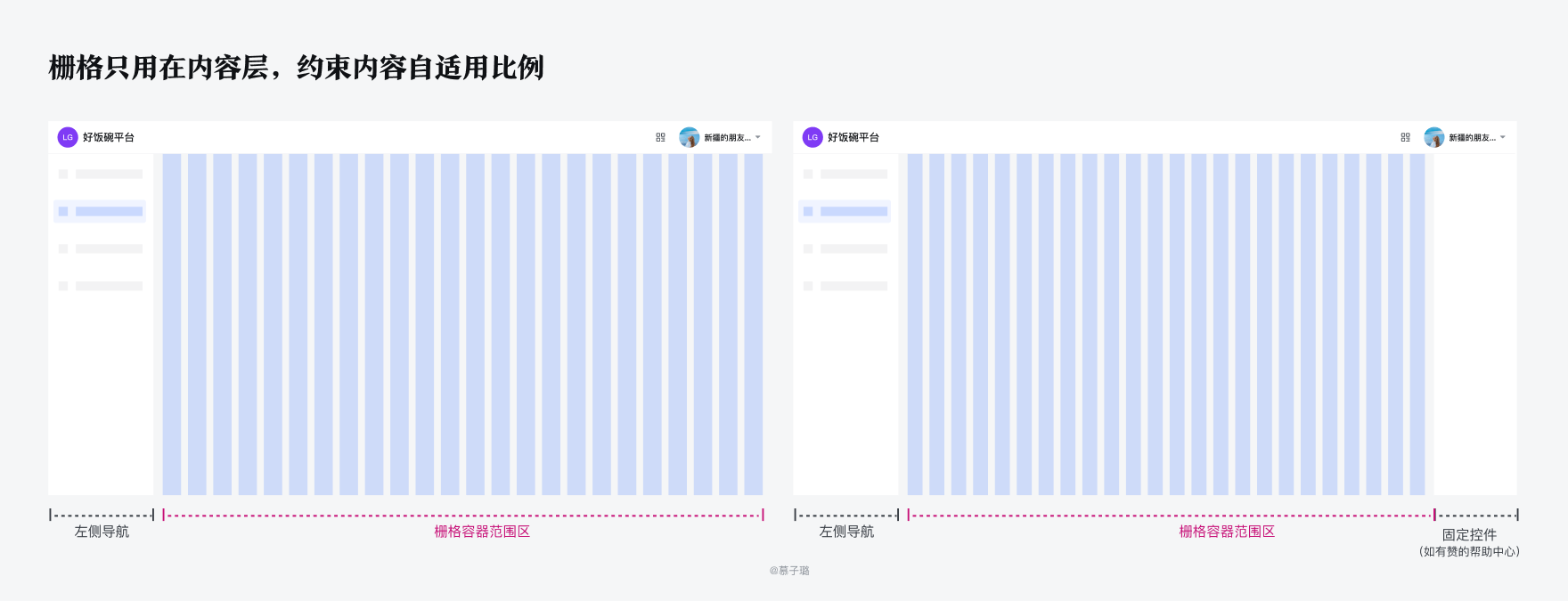
Task: Click the @慕子璐 credit text
Action: tap(789, 571)
